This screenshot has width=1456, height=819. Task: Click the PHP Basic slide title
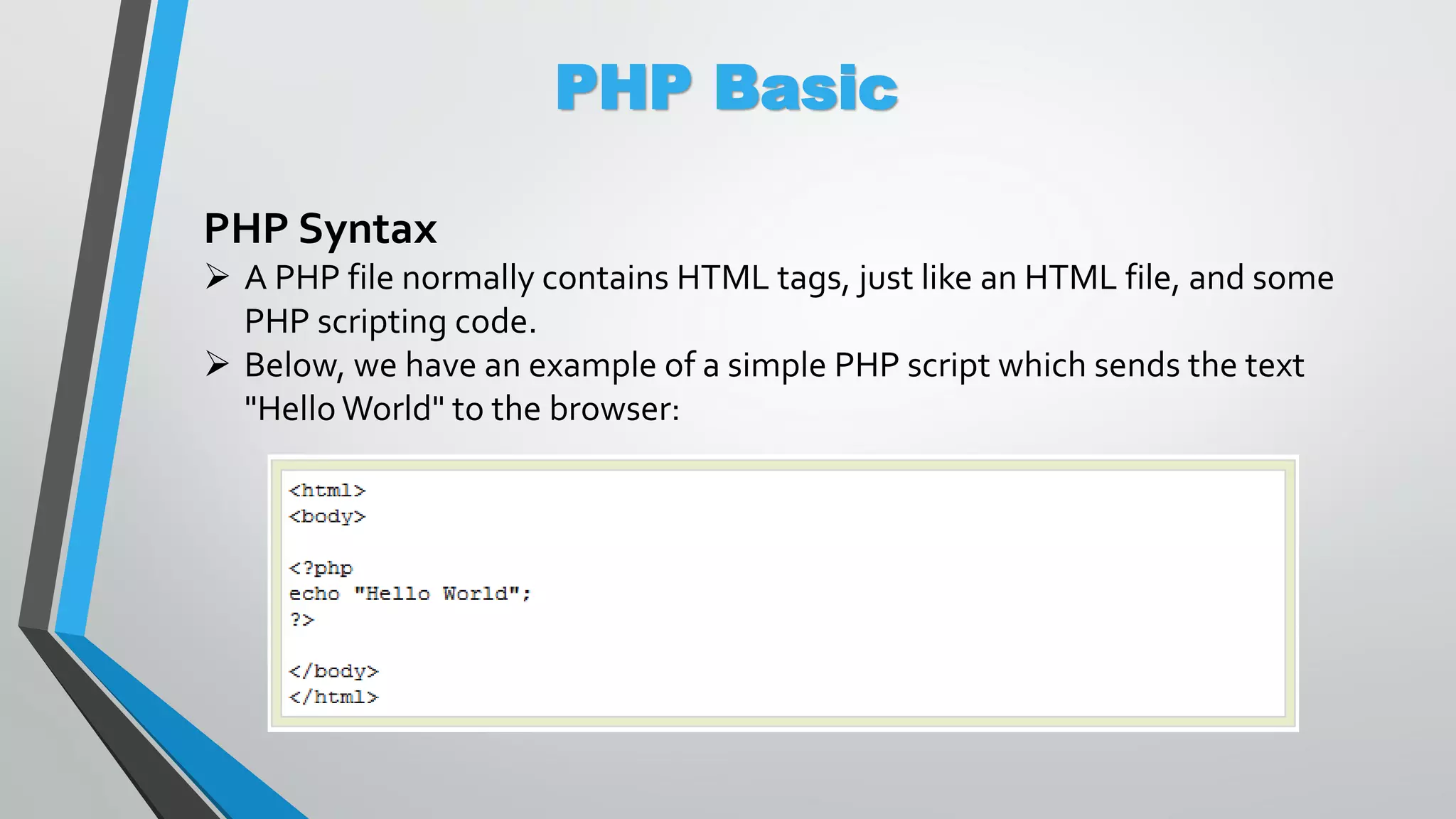pyautogui.click(x=727, y=88)
